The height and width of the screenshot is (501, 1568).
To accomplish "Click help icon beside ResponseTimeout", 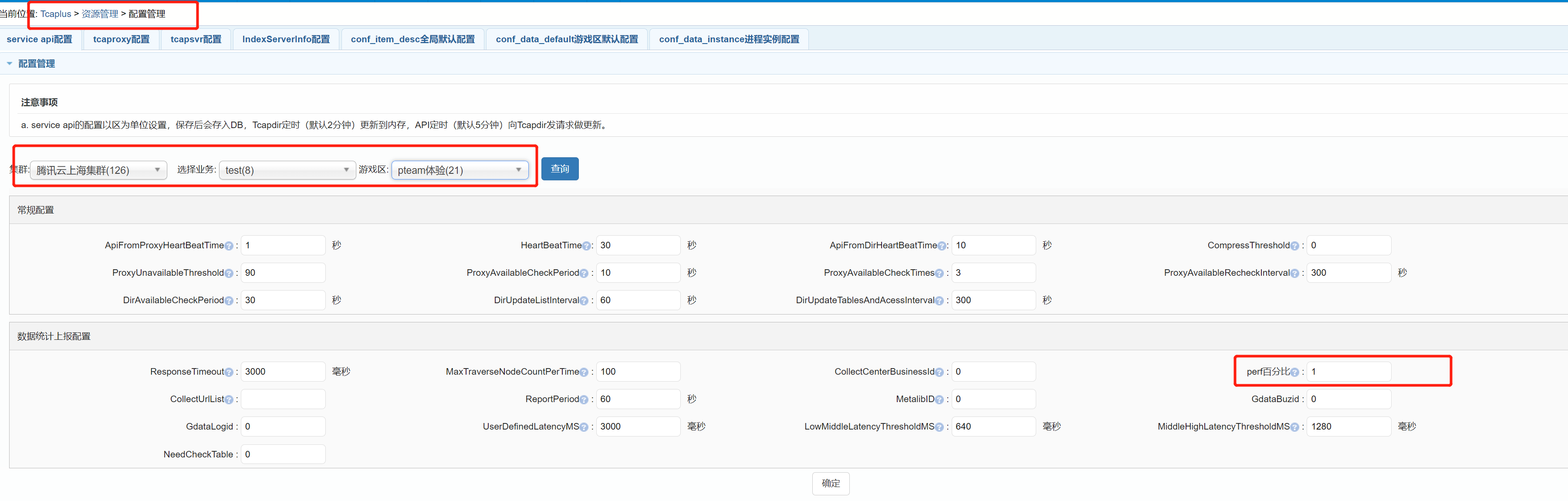I will (x=229, y=372).
